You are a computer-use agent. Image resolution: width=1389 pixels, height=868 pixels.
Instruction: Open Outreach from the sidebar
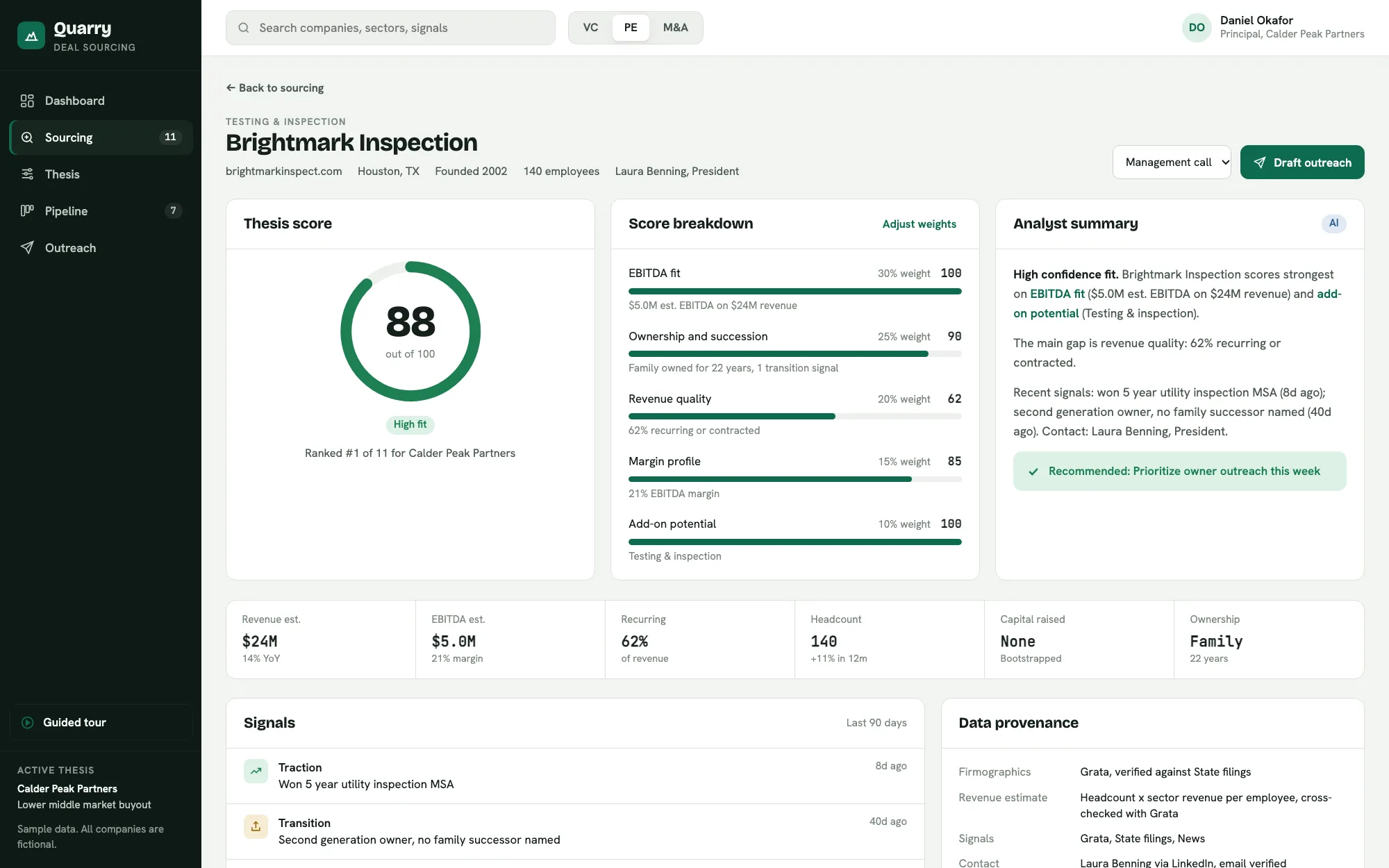[x=101, y=248]
